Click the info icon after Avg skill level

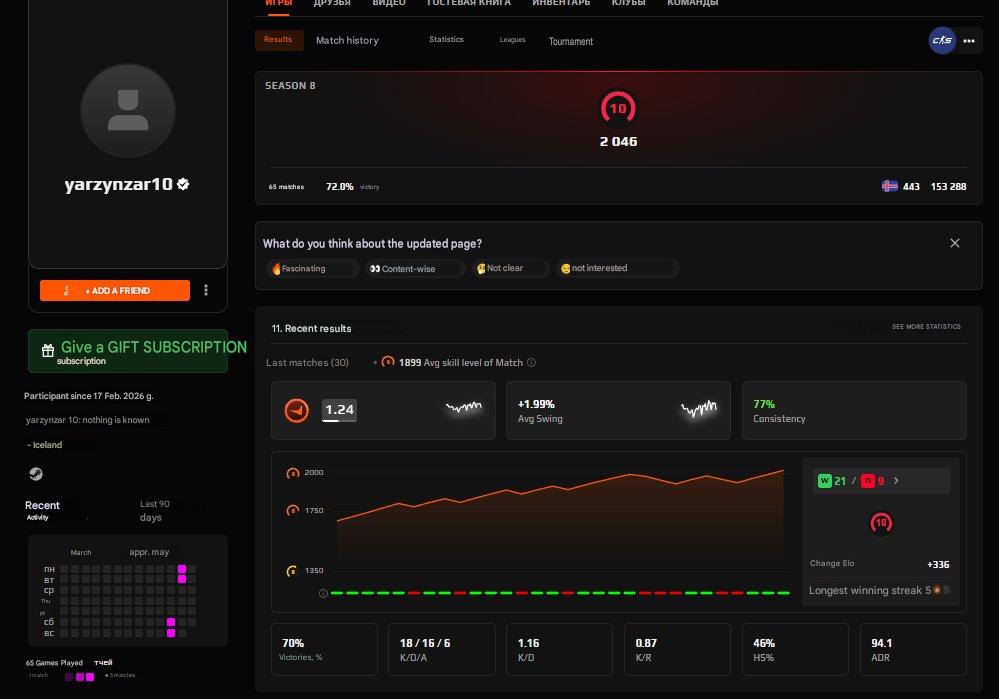pos(531,363)
